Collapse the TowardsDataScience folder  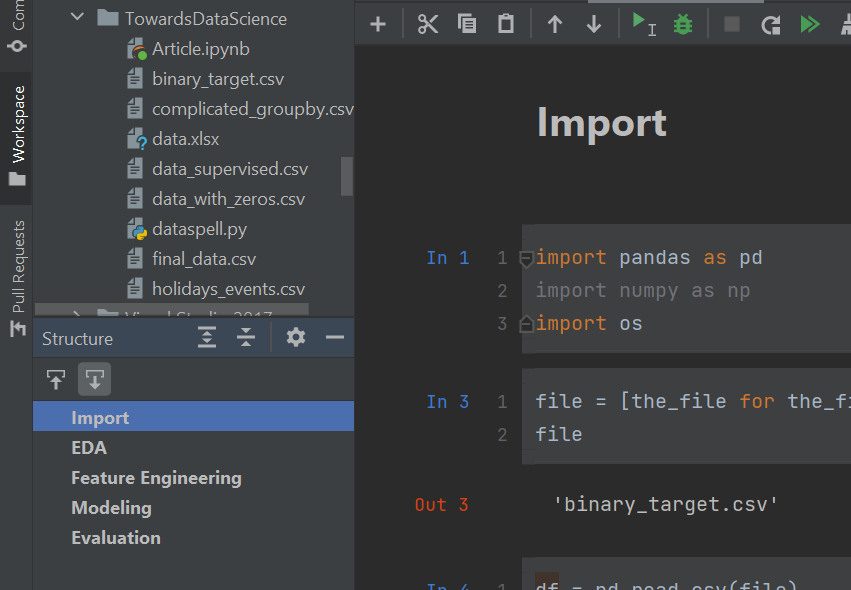[x=78, y=19]
